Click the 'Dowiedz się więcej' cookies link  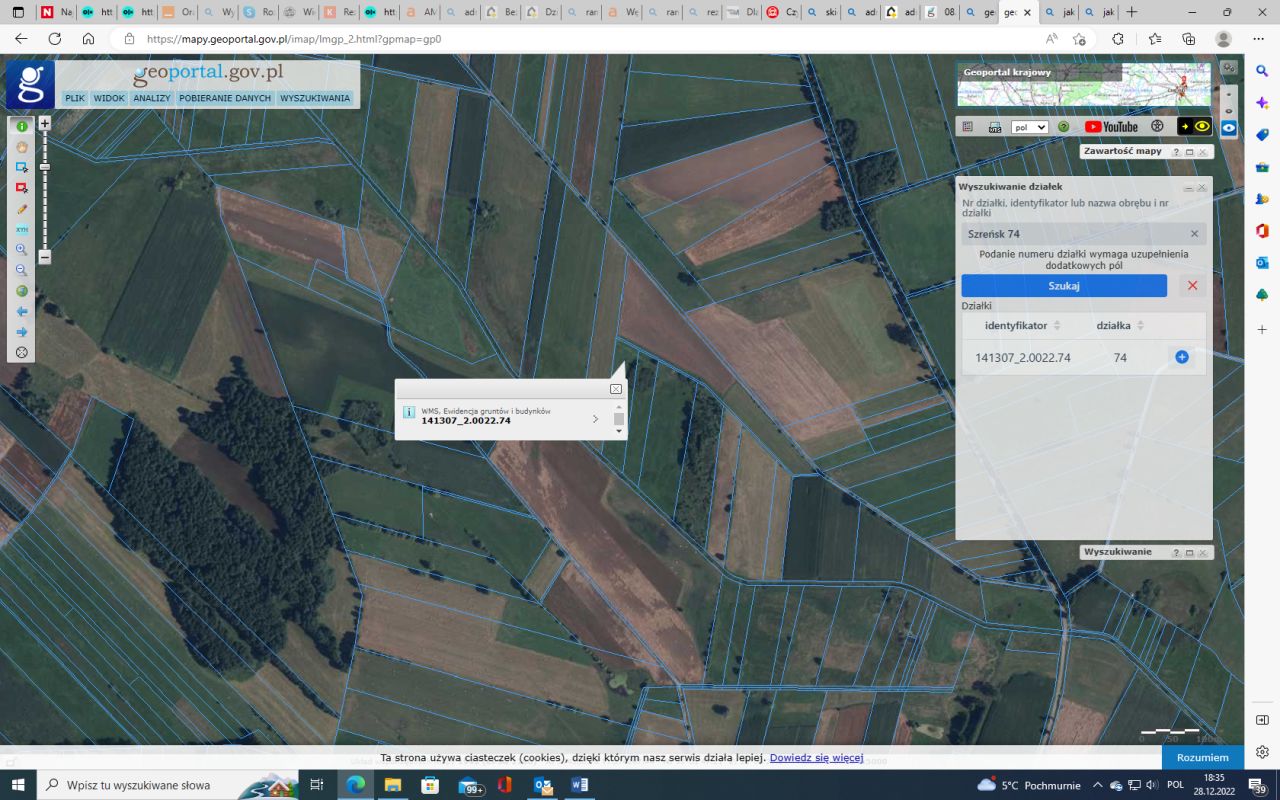[816, 758]
